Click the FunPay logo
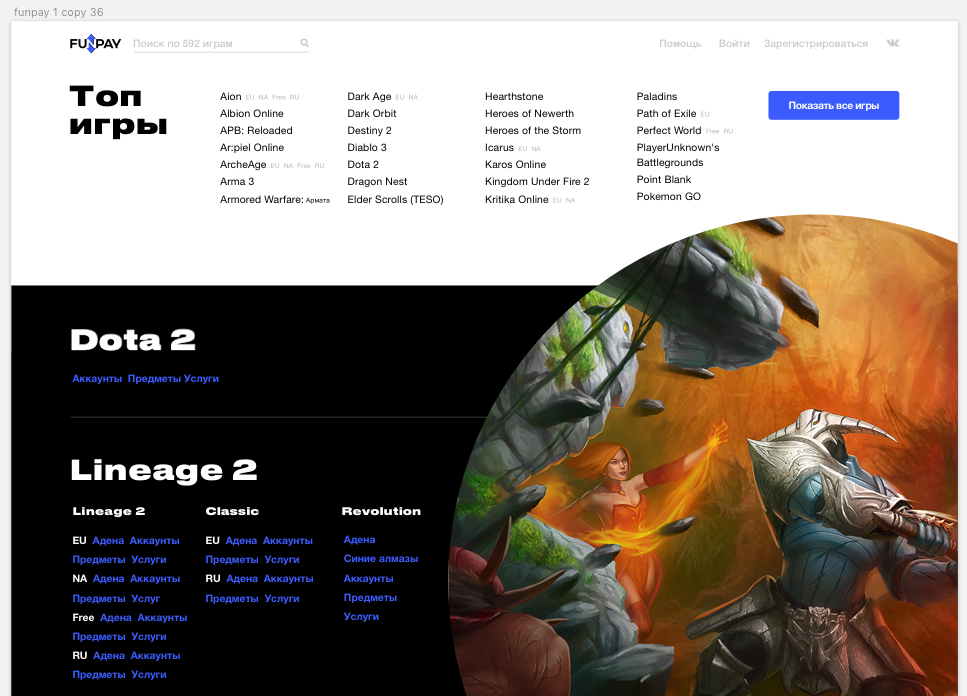Image resolution: width=967 pixels, height=696 pixels. [x=95, y=44]
